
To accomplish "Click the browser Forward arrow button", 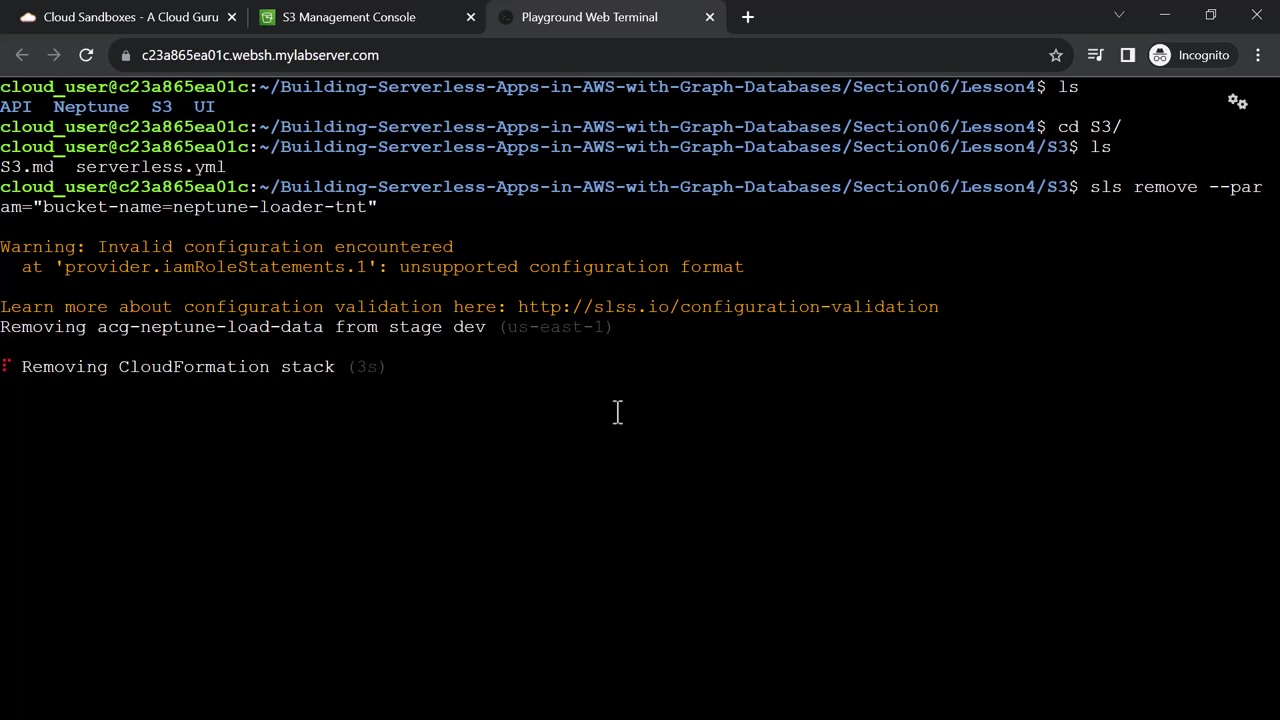I will 54,55.
